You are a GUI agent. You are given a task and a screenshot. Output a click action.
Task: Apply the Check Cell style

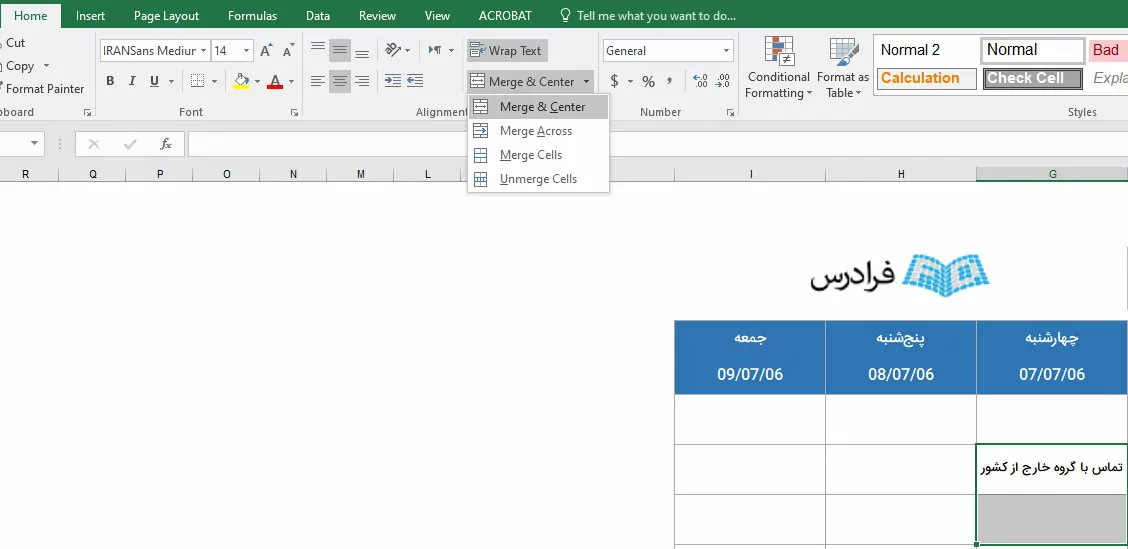point(1033,78)
